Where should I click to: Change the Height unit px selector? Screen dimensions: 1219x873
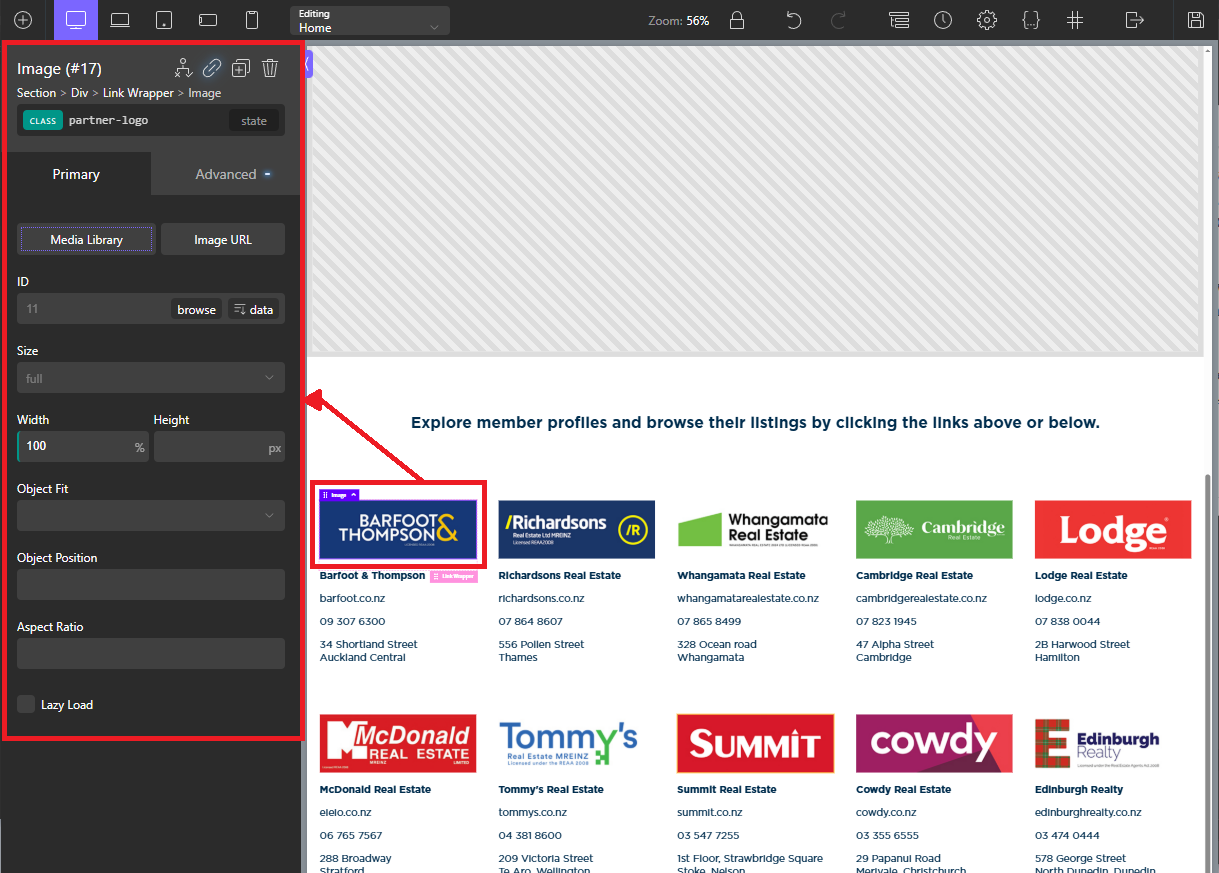(275, 448)
